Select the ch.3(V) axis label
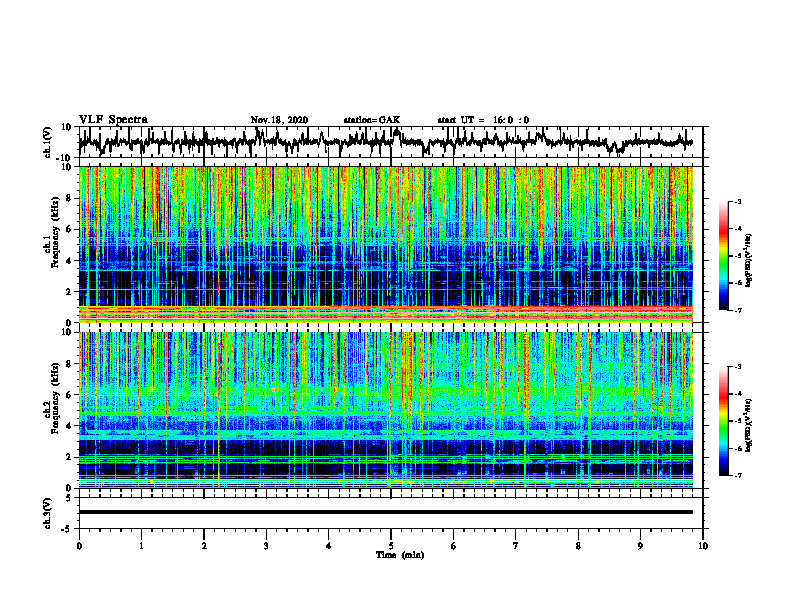This screenshot has height=612, width=792. [x=49, y=513]
